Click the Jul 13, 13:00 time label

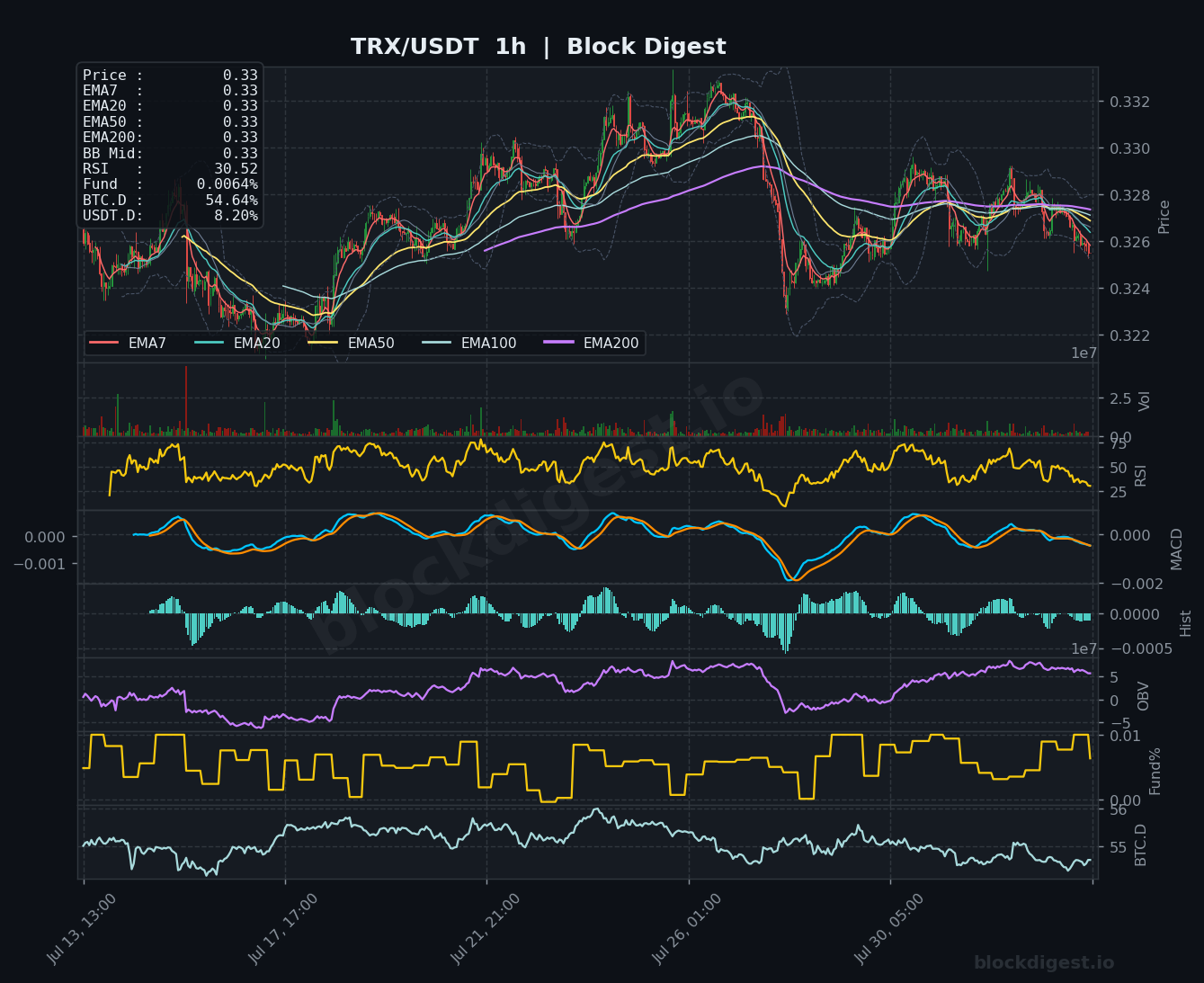click(x=82, y=929)
